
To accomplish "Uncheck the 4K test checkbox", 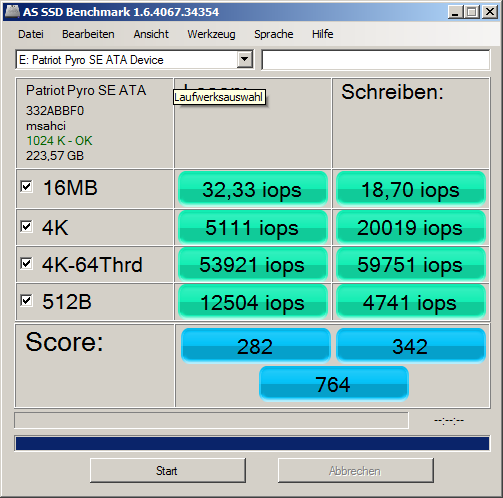I will point(26,227).
